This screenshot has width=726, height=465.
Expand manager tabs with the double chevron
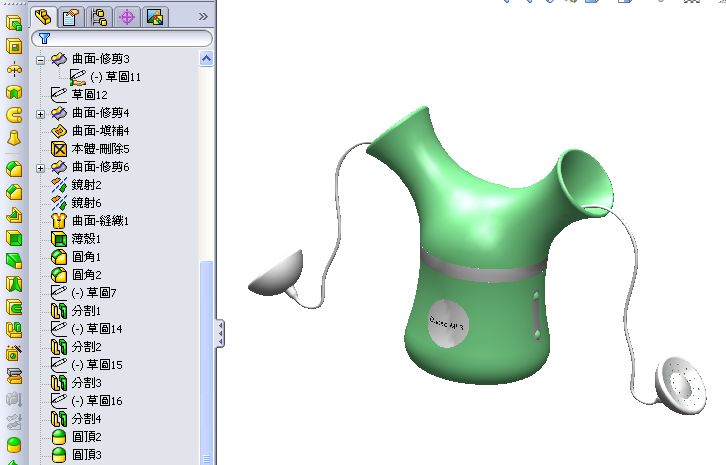(203, 17)
